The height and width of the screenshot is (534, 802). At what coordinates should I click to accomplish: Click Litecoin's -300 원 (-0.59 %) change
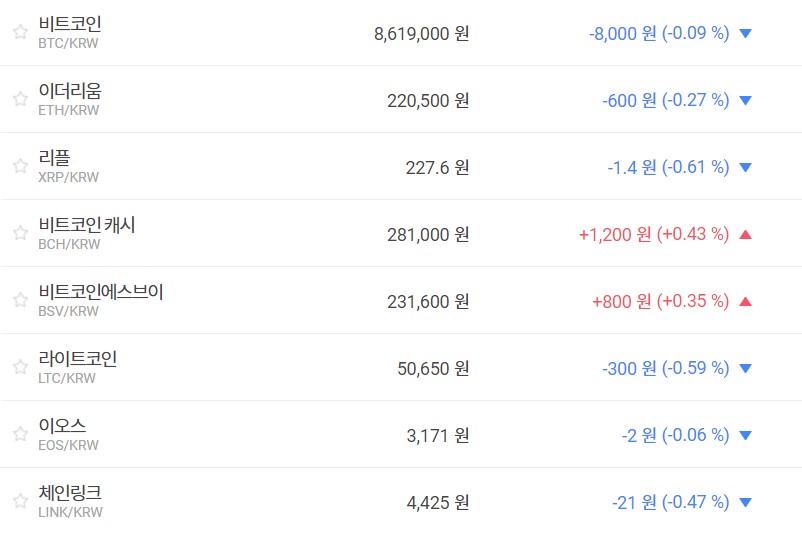tap(665, 368)
